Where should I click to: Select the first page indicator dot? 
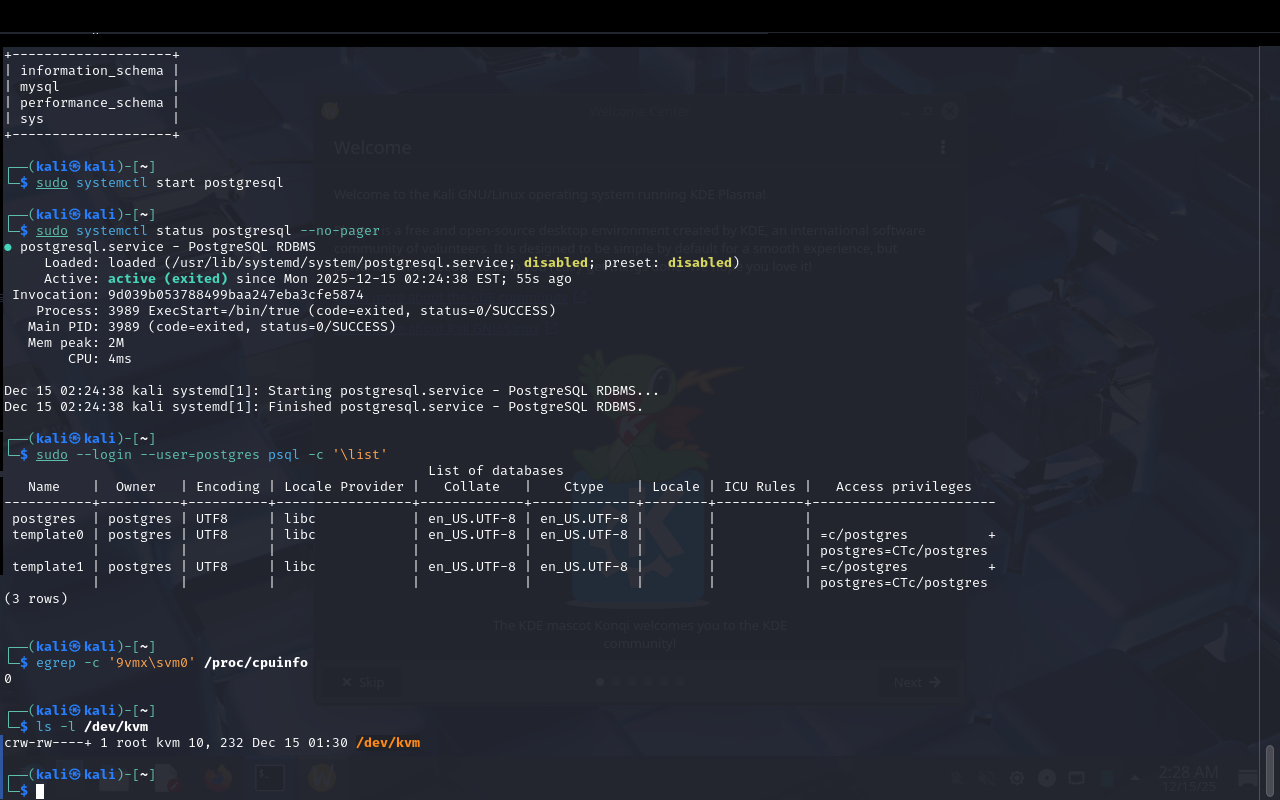click(600, 682)
